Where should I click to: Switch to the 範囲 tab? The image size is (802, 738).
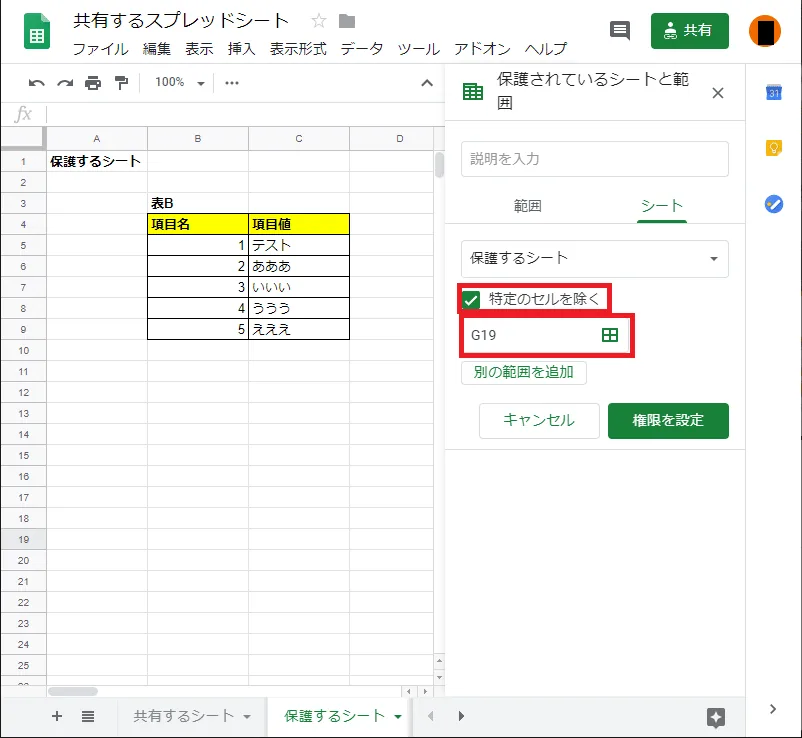pyautogui.click(x=527, y=206)
